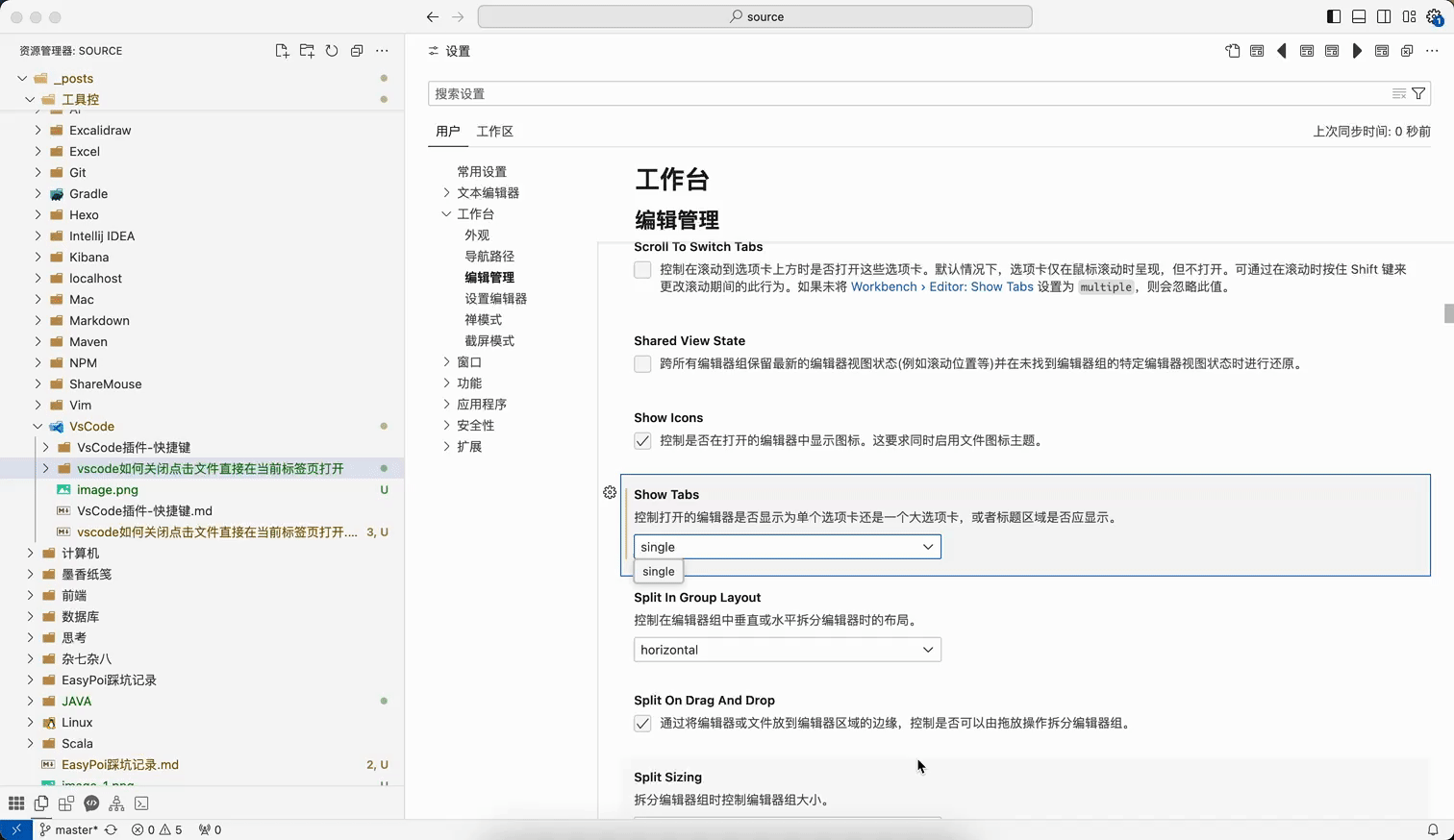Open settings JSON file icon
The image size is (1454, 840).
[1232, 51]
